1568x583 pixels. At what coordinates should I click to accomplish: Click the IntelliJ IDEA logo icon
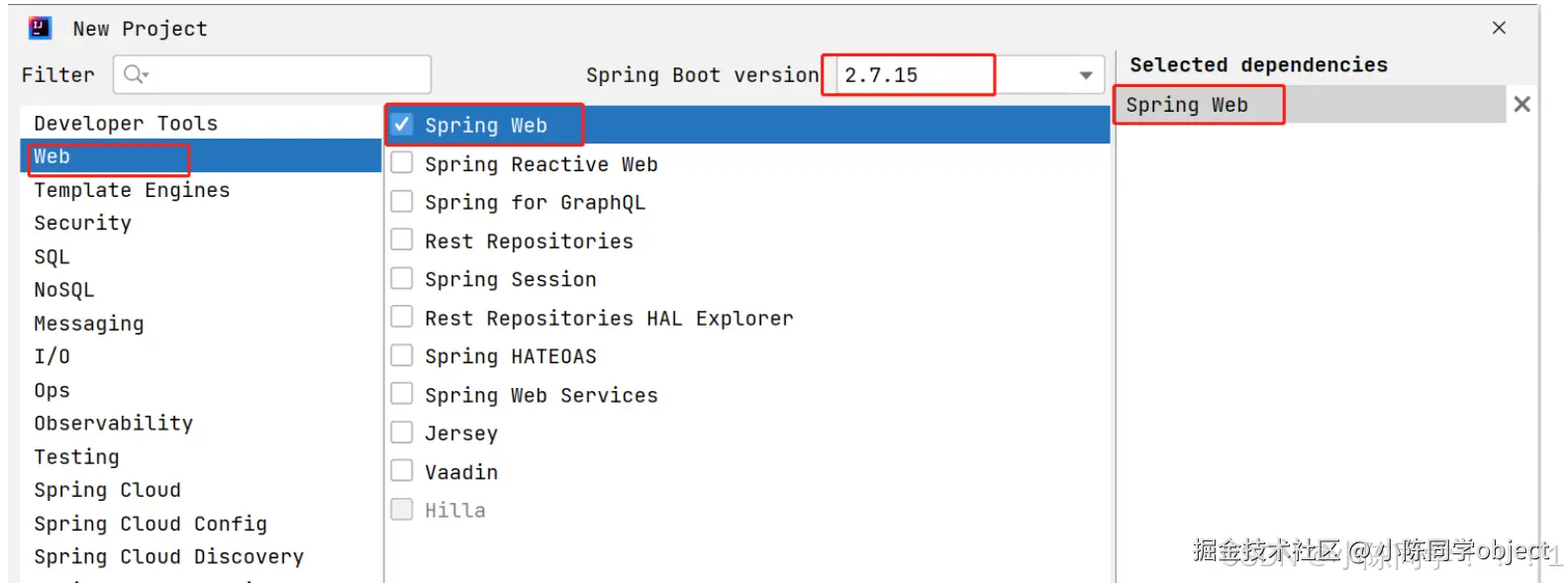tap(41, 28)
